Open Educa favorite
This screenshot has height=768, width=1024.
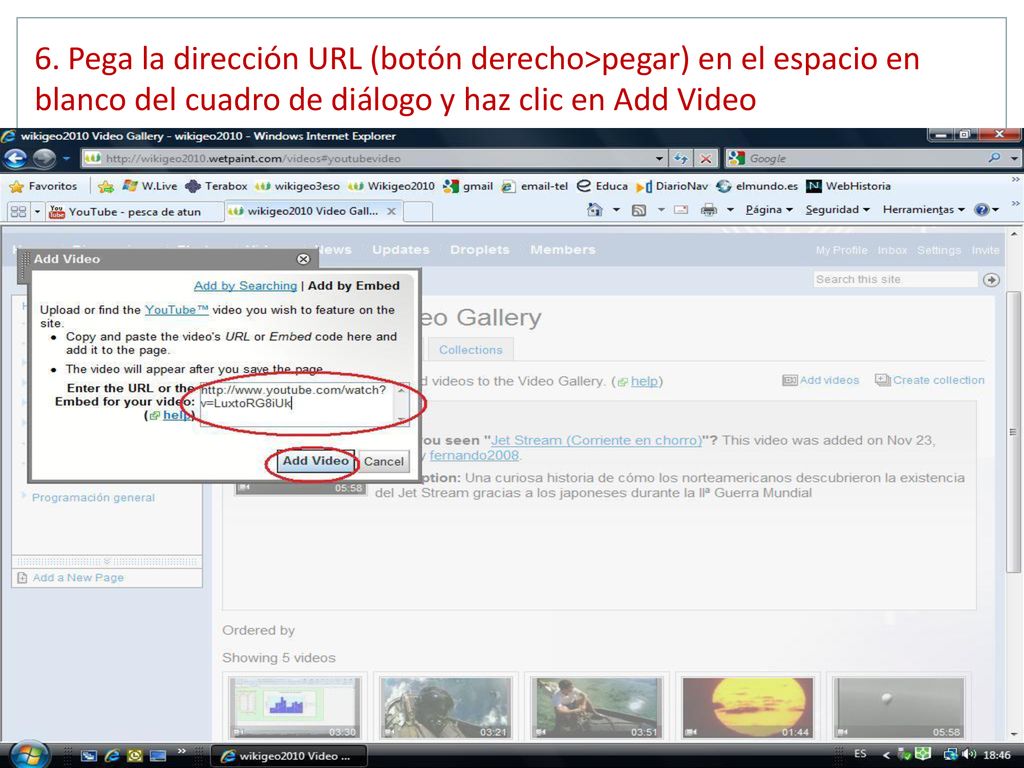tap(602, 186)
